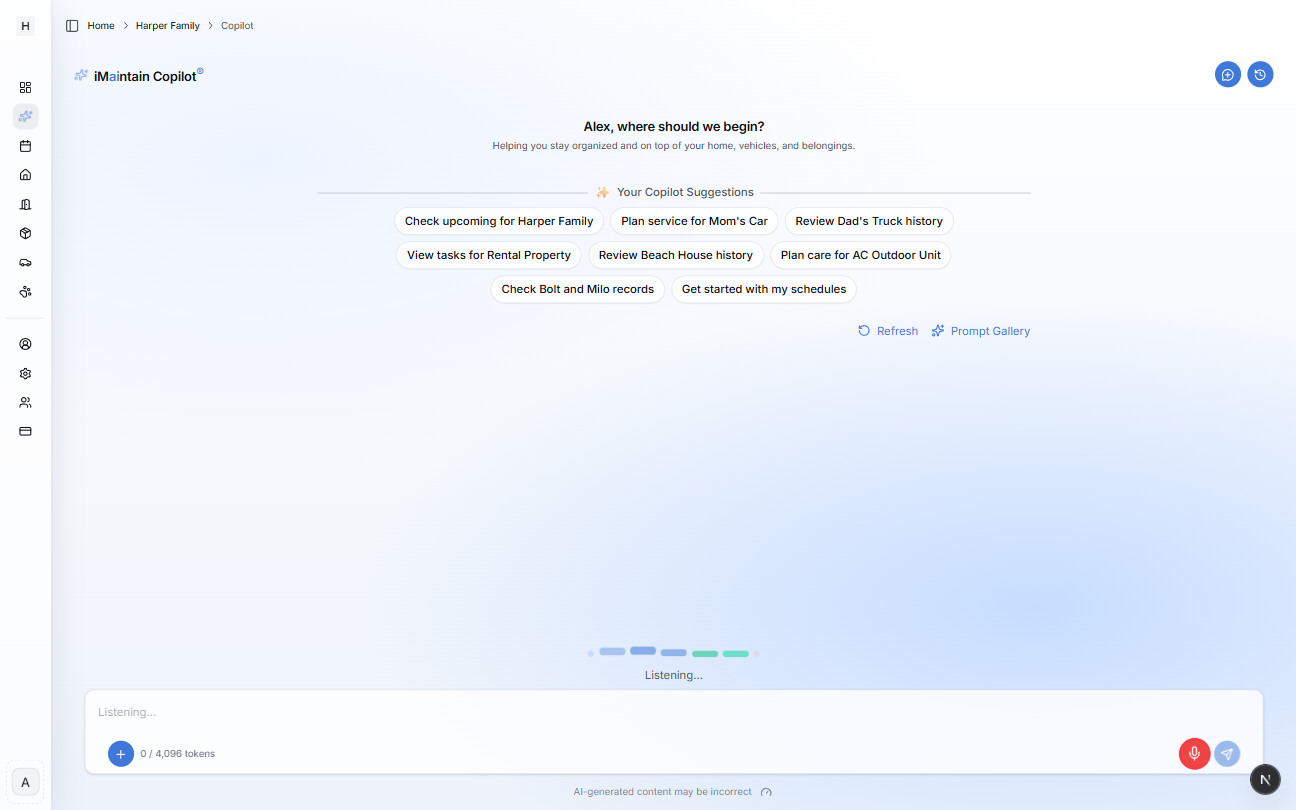Toggle voice input with the red microphone
The image size is (1296, 810).
click(1194, 753)
